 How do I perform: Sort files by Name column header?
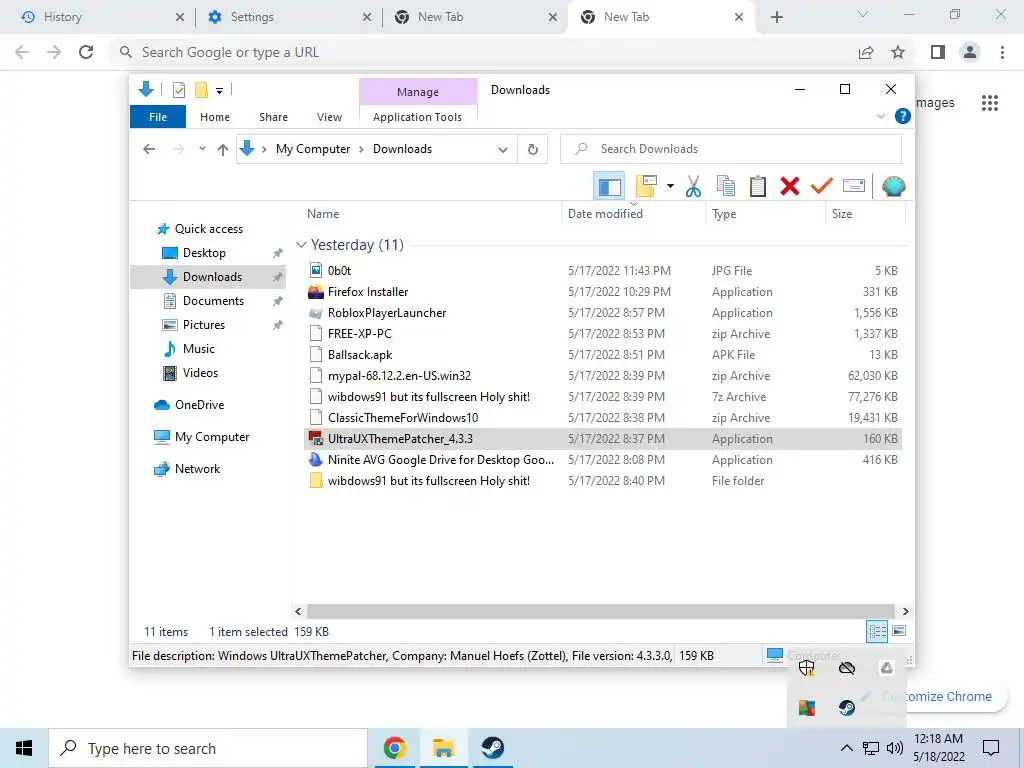323,214
